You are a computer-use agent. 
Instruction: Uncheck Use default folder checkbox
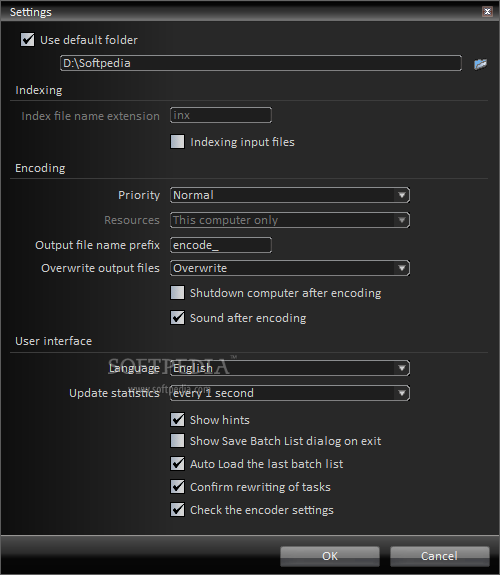tap(28, 40)
